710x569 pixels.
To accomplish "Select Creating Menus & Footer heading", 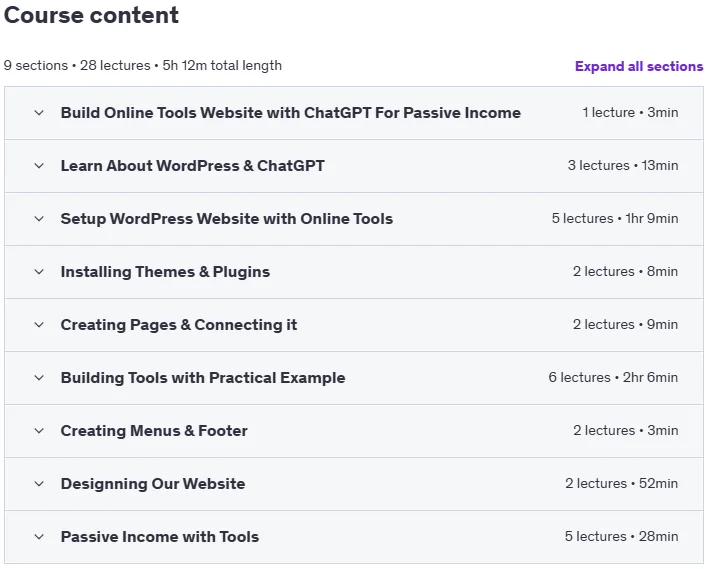I will pos(154,430).
